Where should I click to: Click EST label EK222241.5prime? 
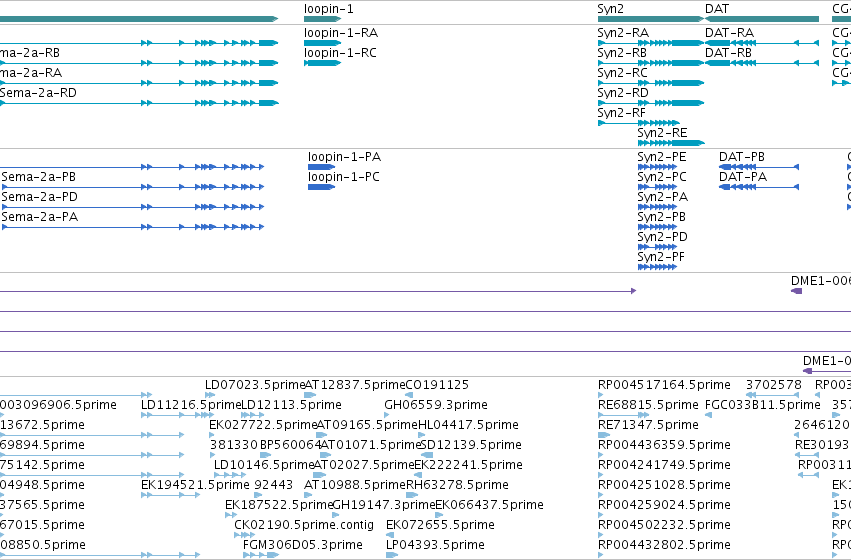[468, 465]
